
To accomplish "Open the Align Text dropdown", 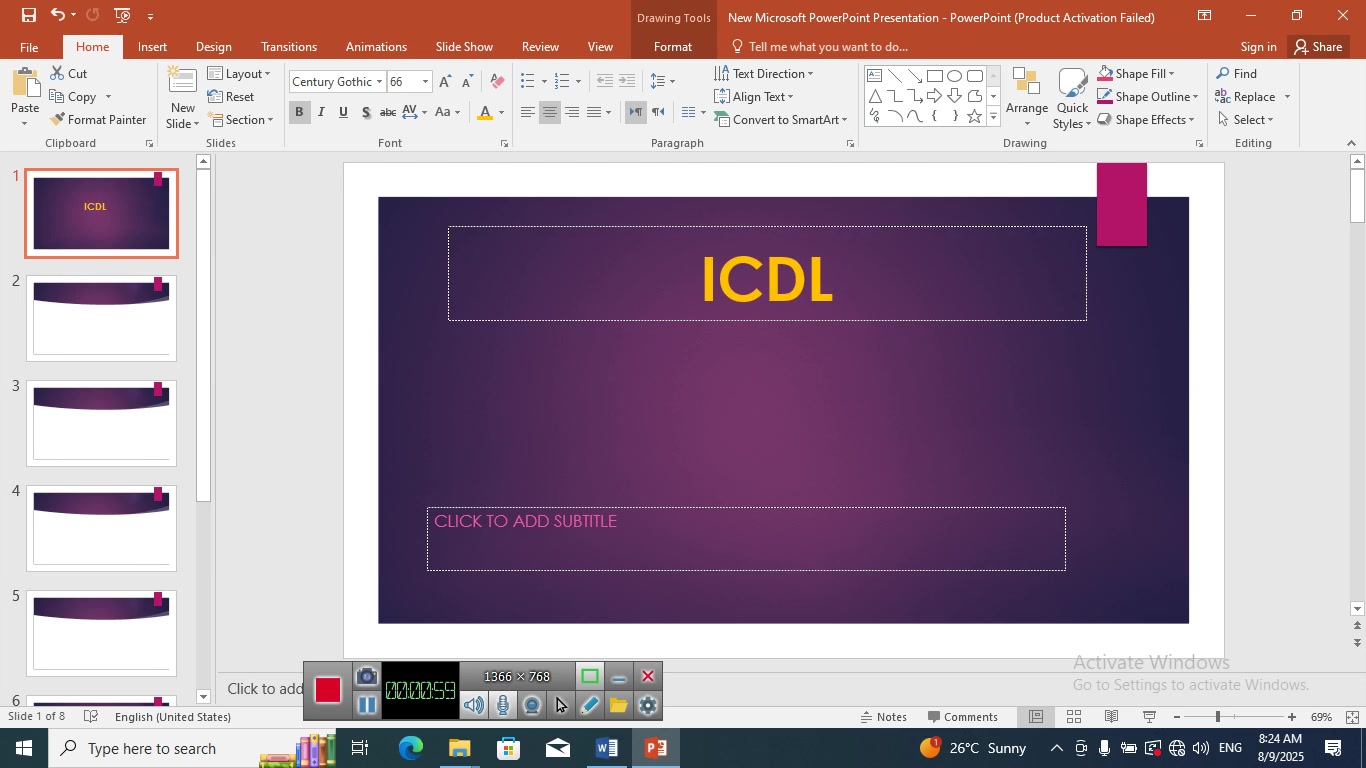I will pos(754,97).
